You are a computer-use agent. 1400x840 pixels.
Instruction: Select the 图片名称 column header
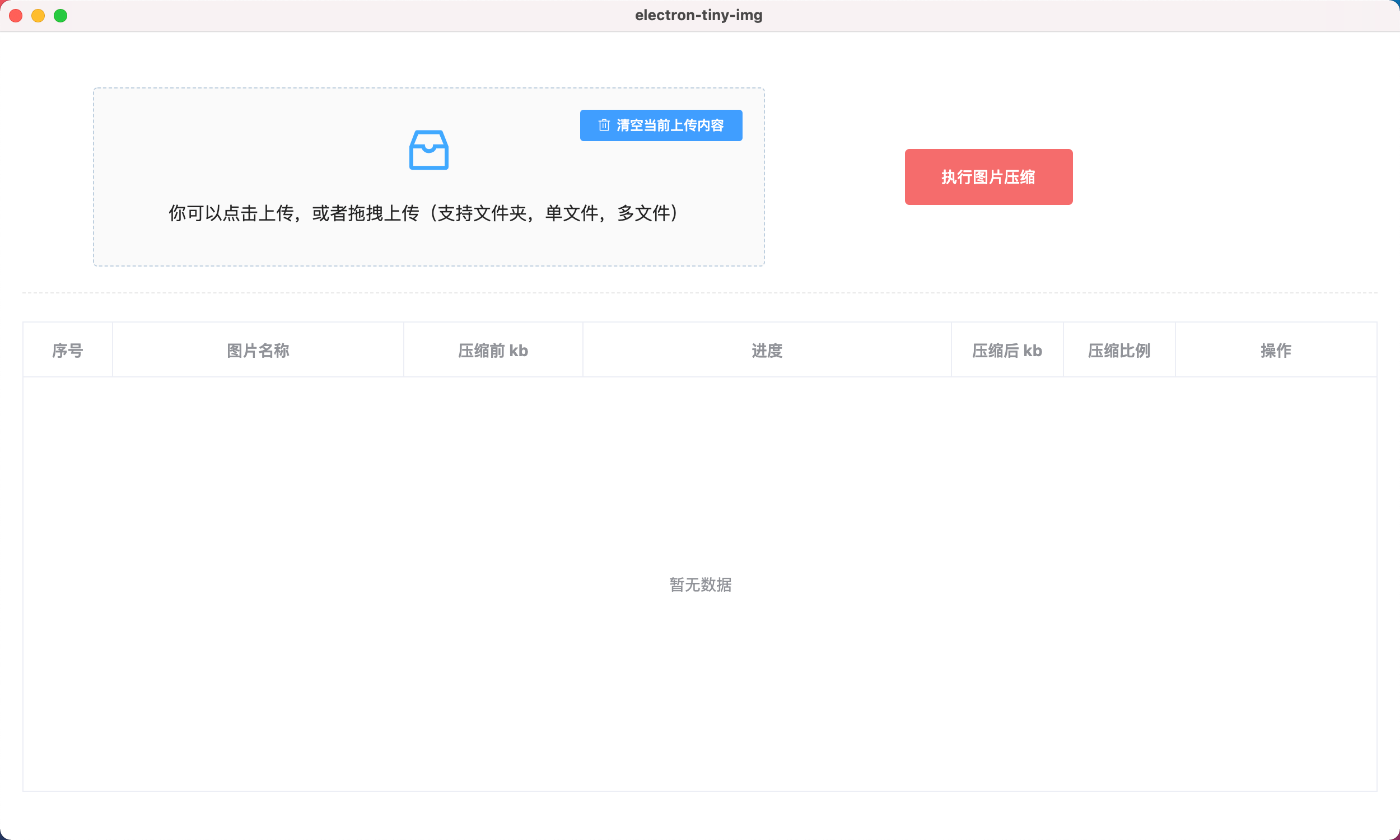click(258, 351)
